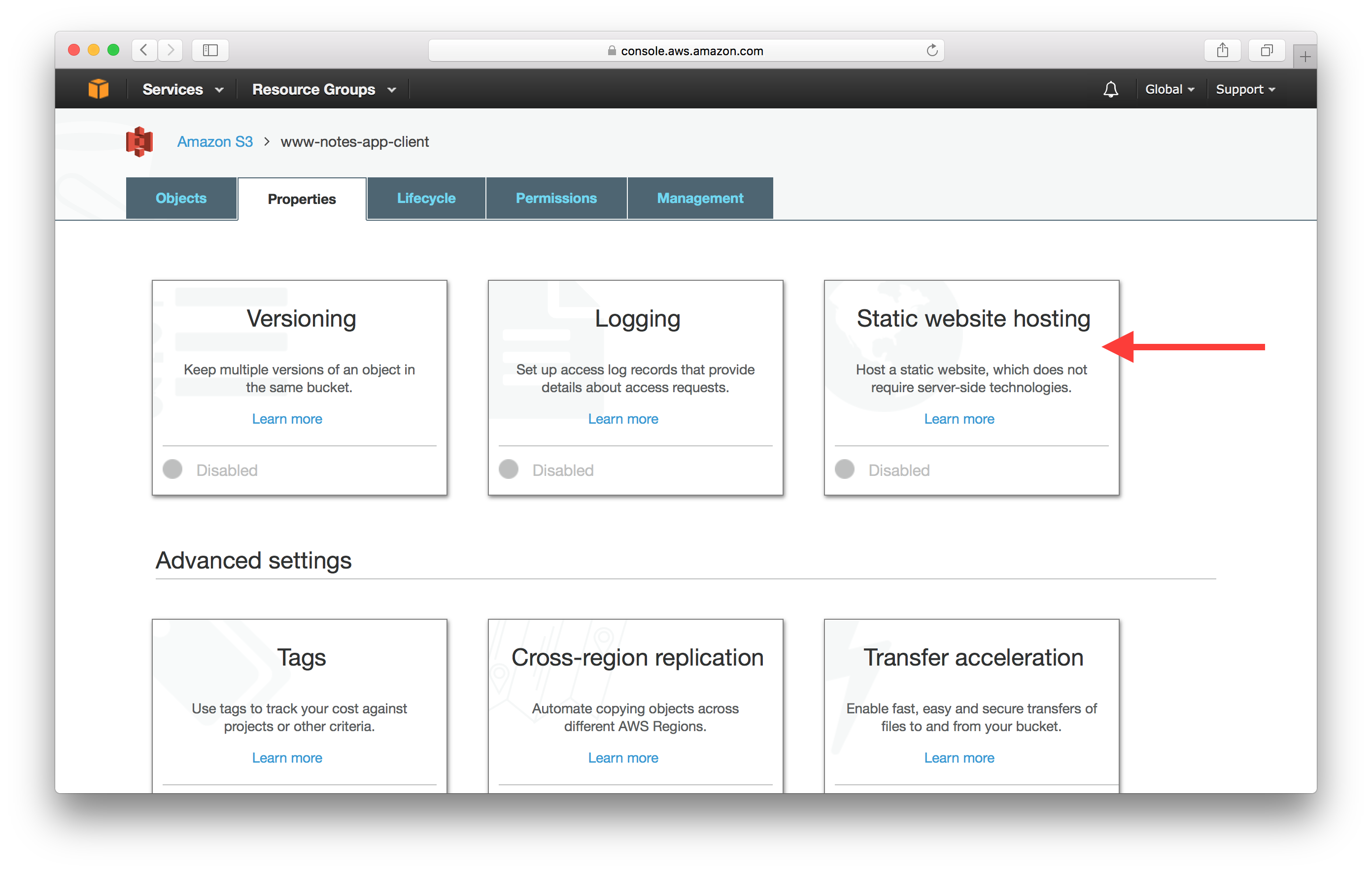
Task: Open the Global region dropdown
Action: [x=1169, y=90]
